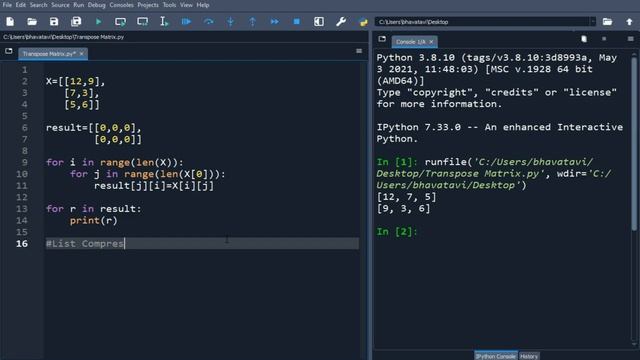
Task: Close the Transpose Matrix.py tab
Action: click(x=82, y=54)
